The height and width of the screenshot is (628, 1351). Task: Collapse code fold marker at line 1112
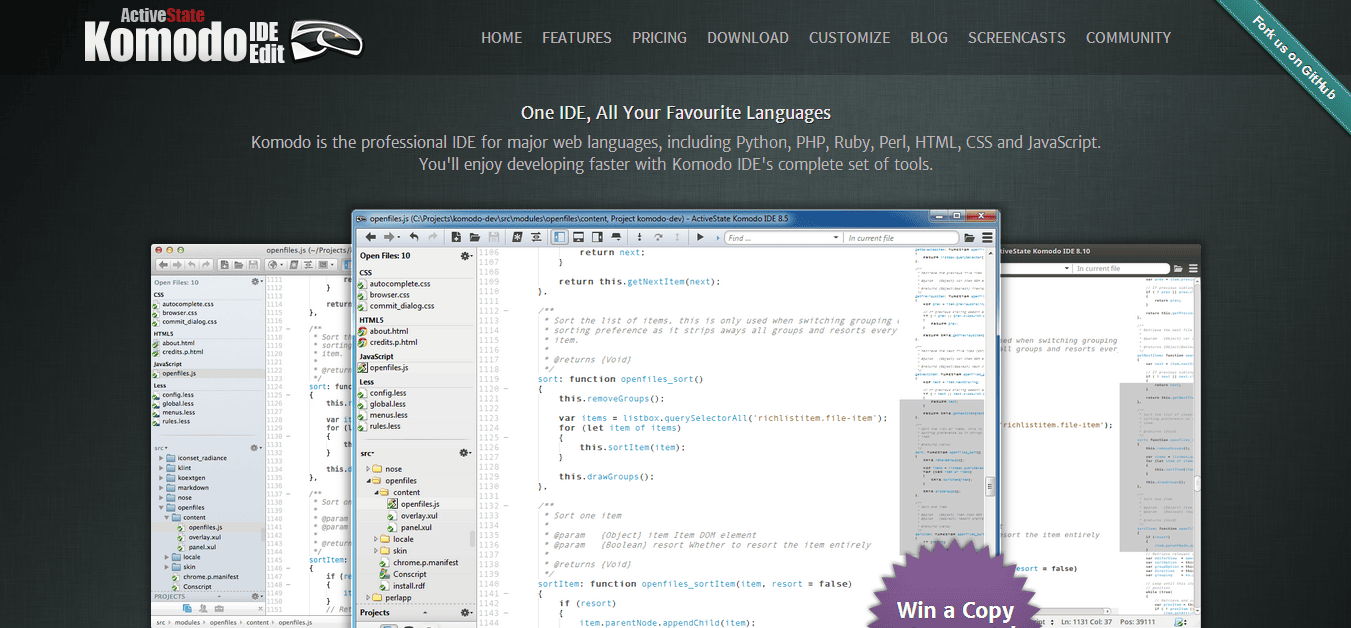click(x=507, y=310)
